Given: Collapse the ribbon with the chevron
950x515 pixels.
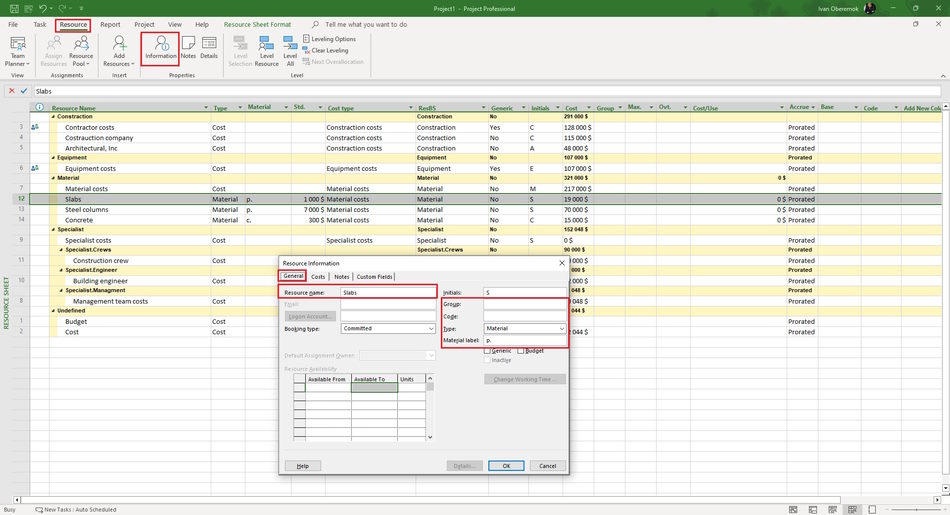Looking at the screenshot, I should pyautogui.click(x=943, y=76).
